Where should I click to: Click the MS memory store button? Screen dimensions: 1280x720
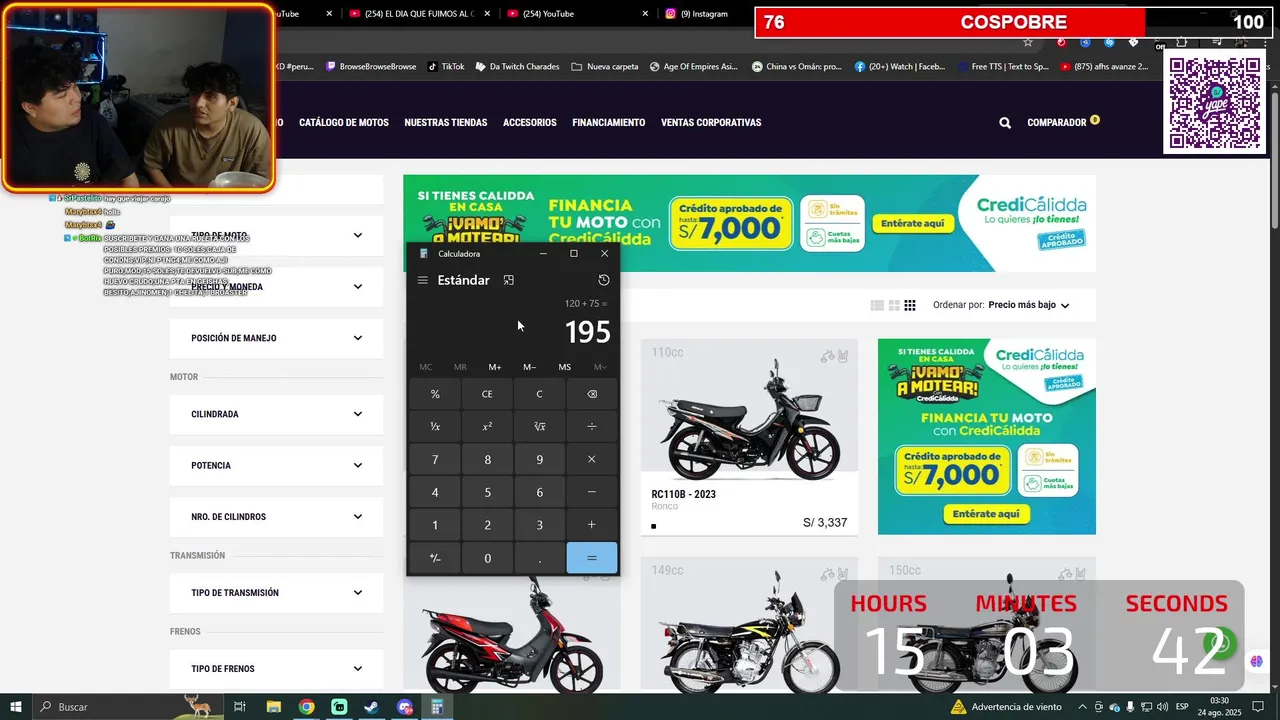tap(565, 367)
